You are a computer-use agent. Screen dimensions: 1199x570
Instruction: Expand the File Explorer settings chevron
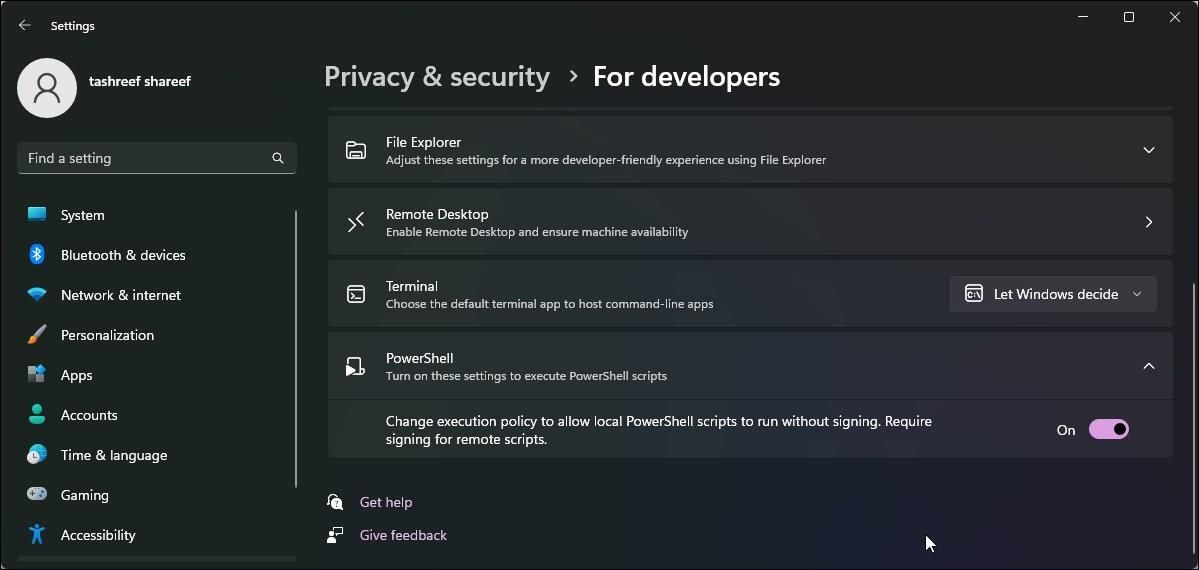pos(1149,150)
